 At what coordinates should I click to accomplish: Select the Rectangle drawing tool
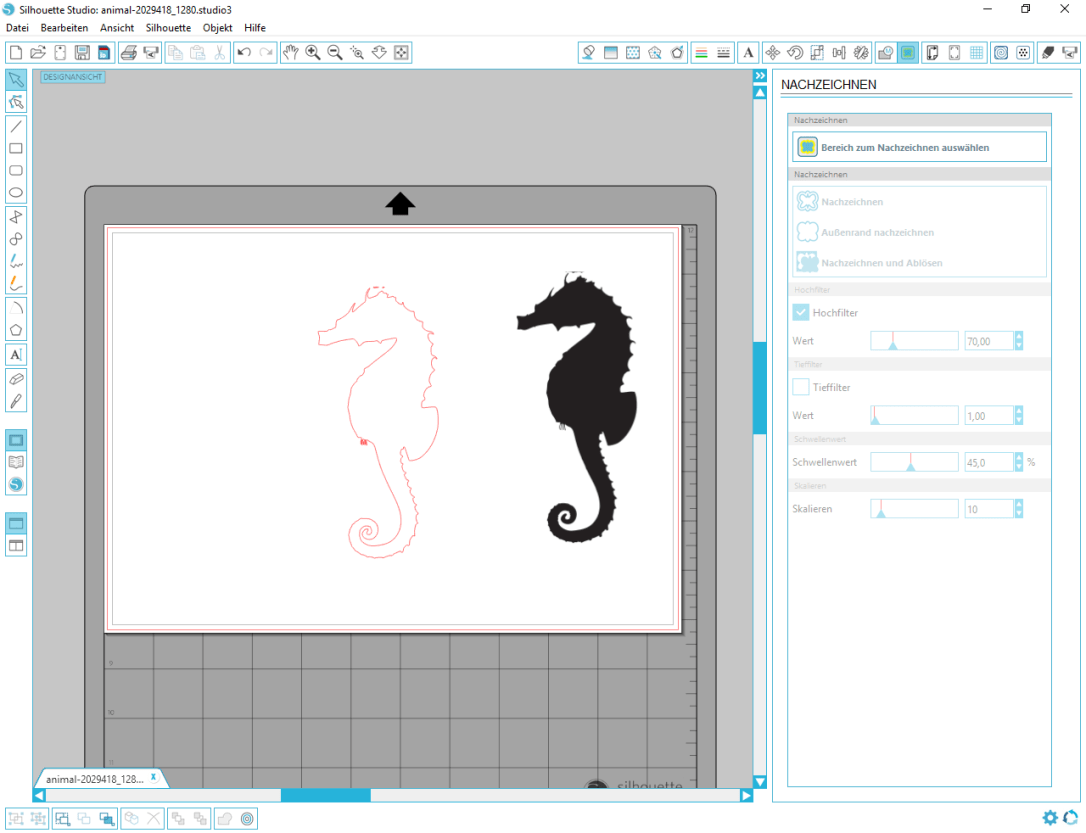click(x=15, y=148)
